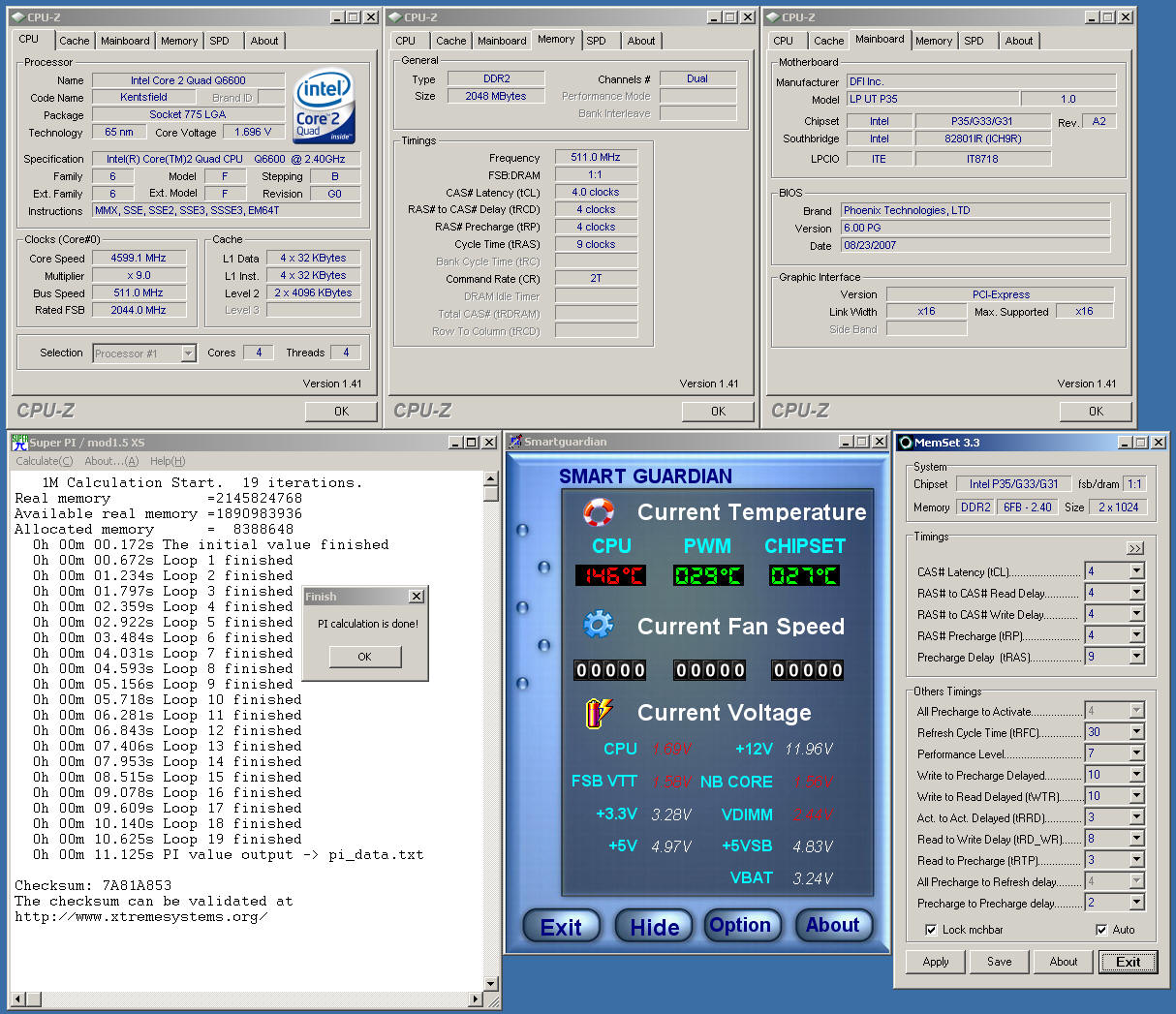Toggle the Auto checkbox in MemSet
Image resolution: width=1176 pixels, height=1014 pixels.
point(1101,930)
